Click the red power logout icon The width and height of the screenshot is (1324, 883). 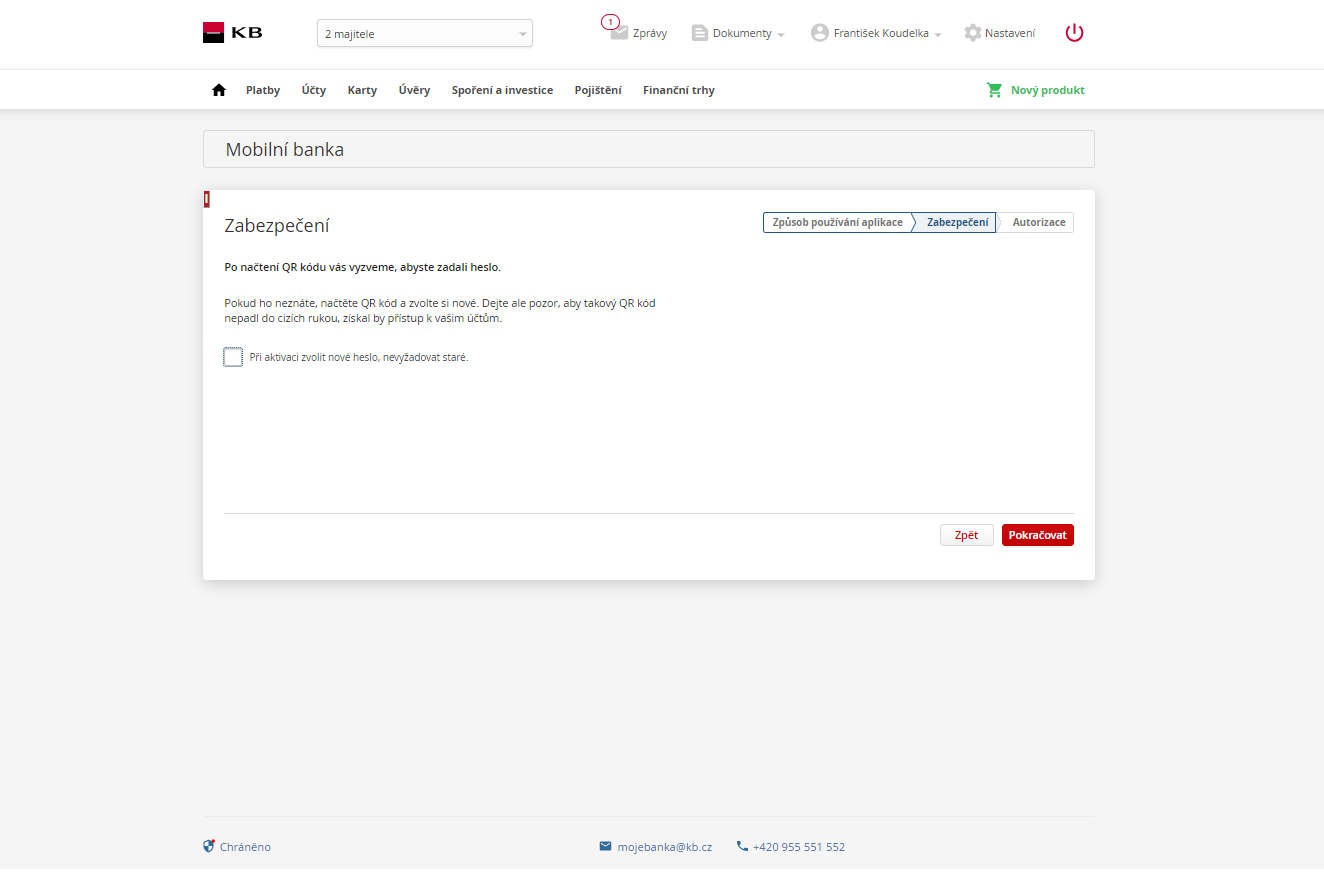click(x=1074, y=33)
